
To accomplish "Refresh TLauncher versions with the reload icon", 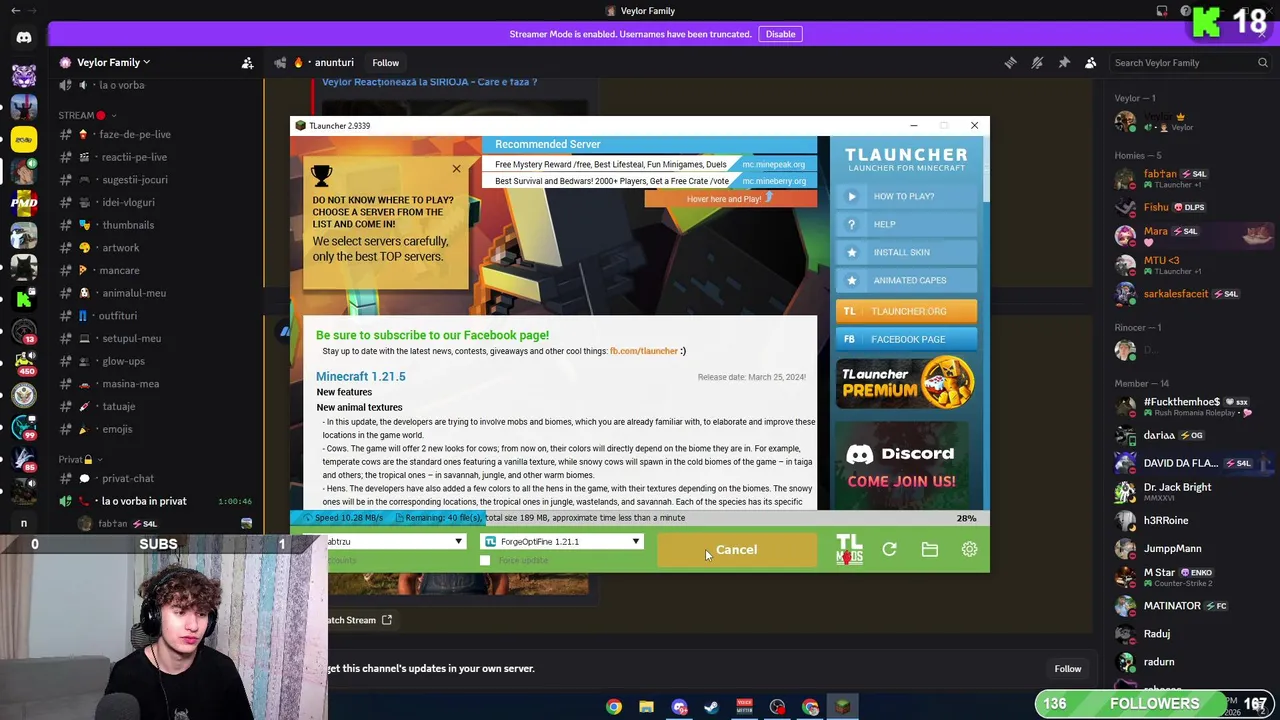I will [889, 549].
